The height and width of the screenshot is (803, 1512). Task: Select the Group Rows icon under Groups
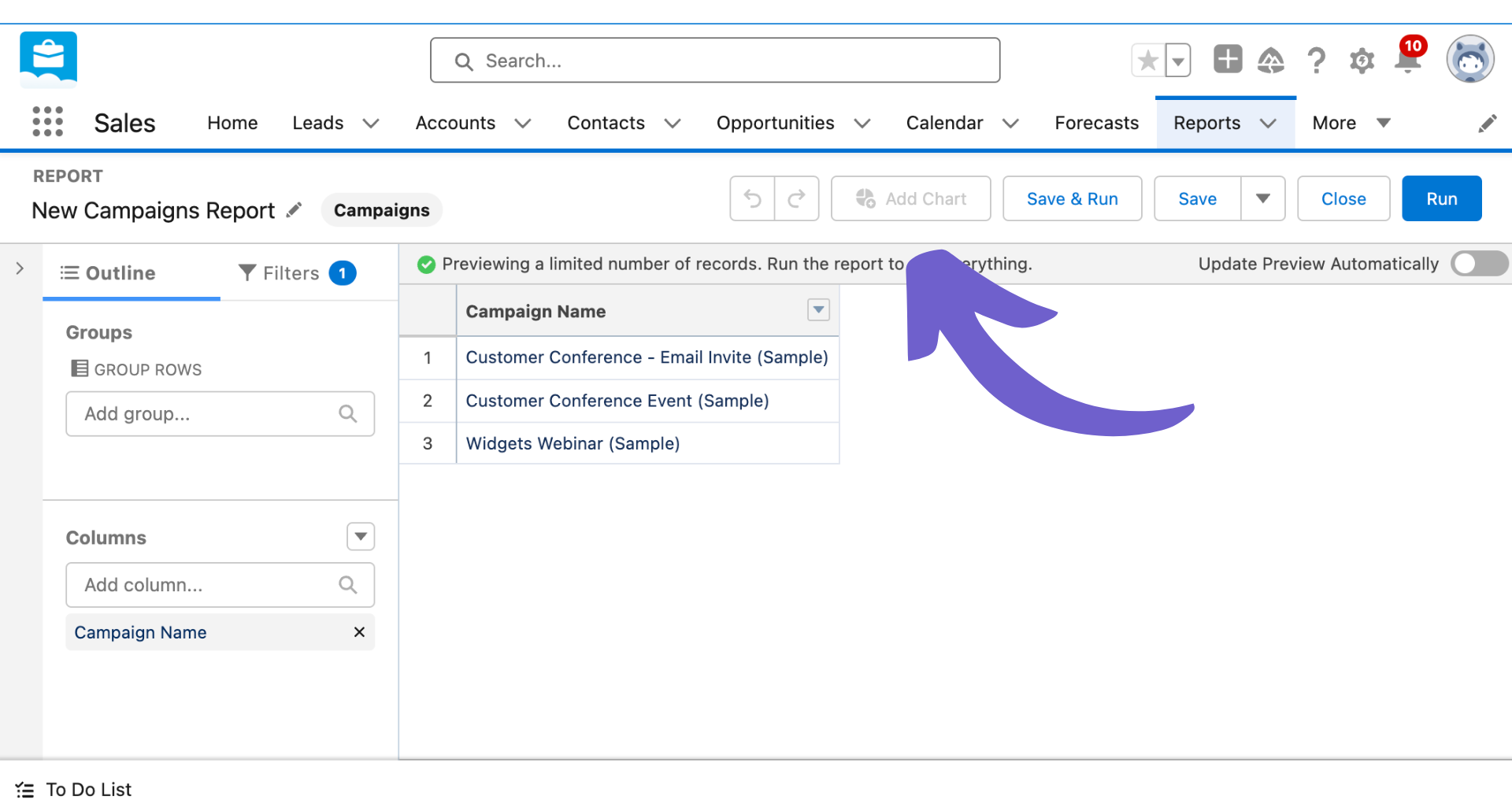click(79, 368)
